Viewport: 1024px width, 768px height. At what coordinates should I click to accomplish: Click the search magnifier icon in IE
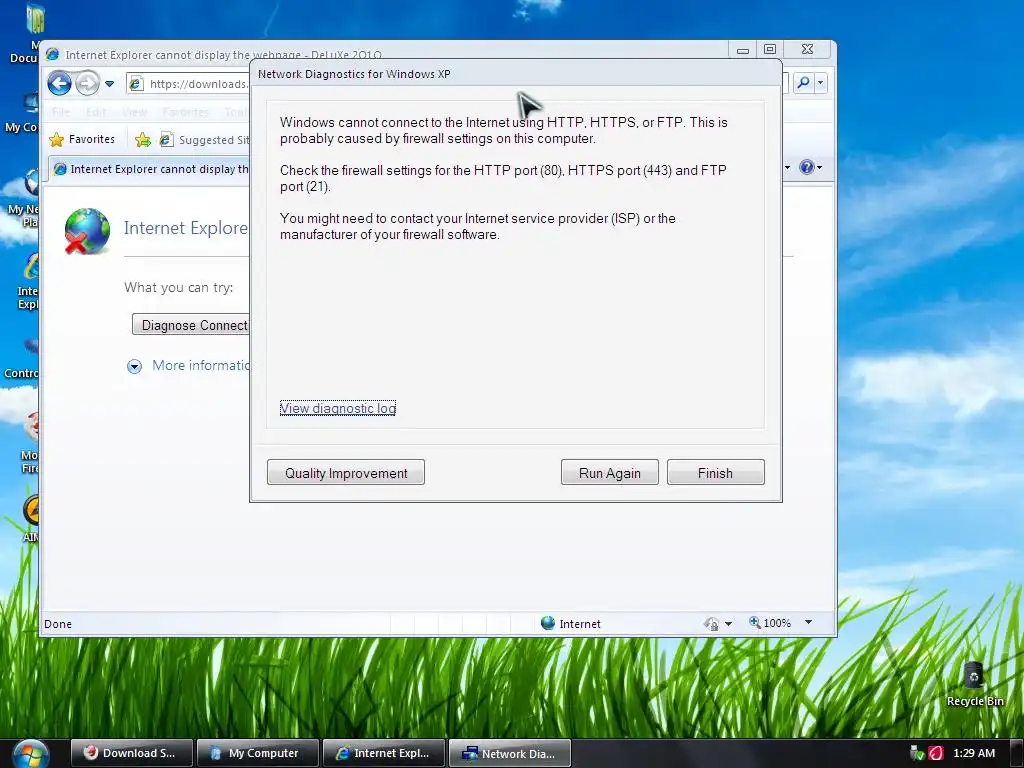(x=803, y=83)
